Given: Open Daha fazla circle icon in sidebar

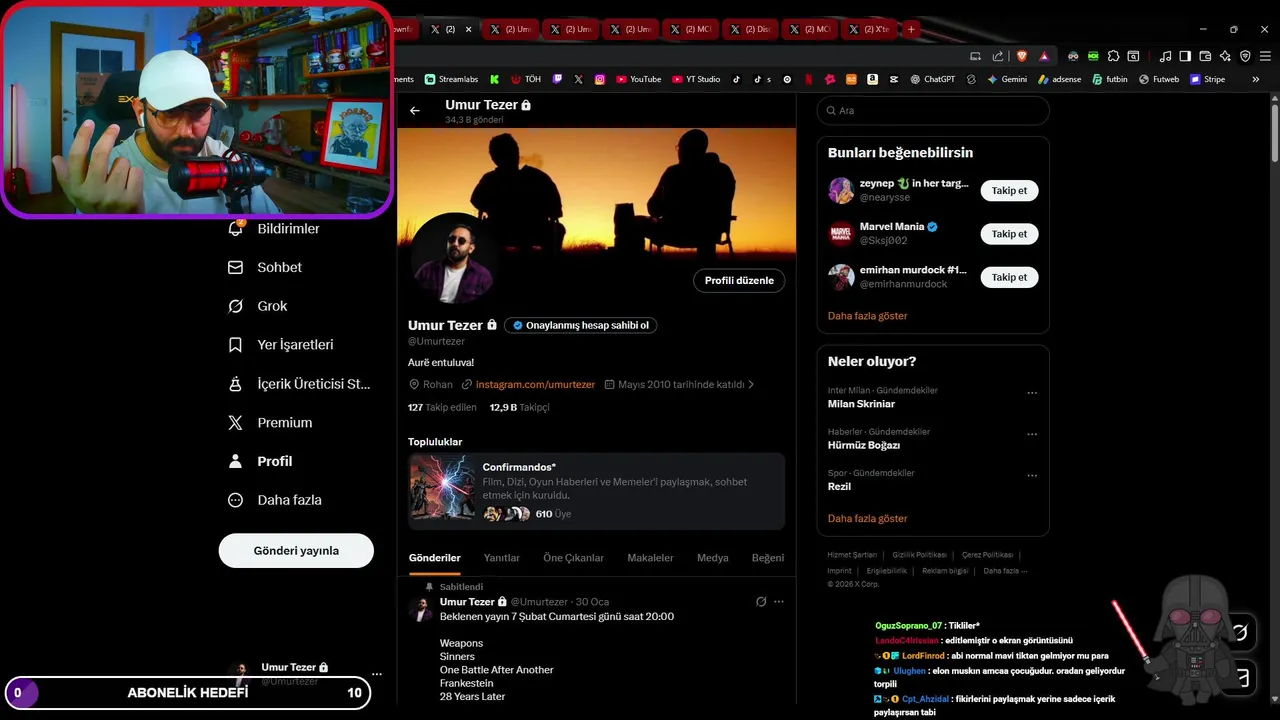Looking at the screenshot, I should (235, 500).
